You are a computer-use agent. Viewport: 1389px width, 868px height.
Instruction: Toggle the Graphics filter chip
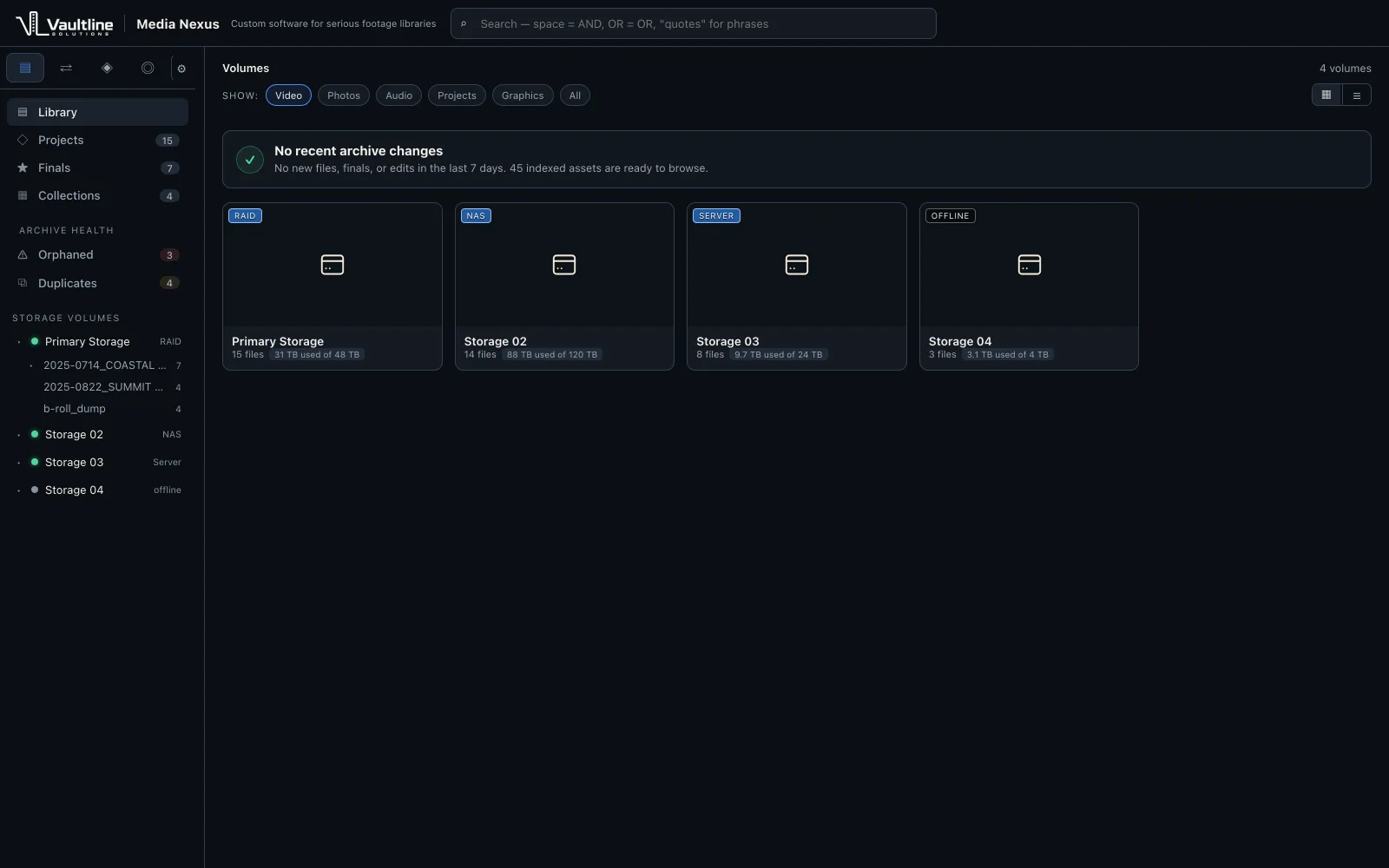tap(523, 95)
